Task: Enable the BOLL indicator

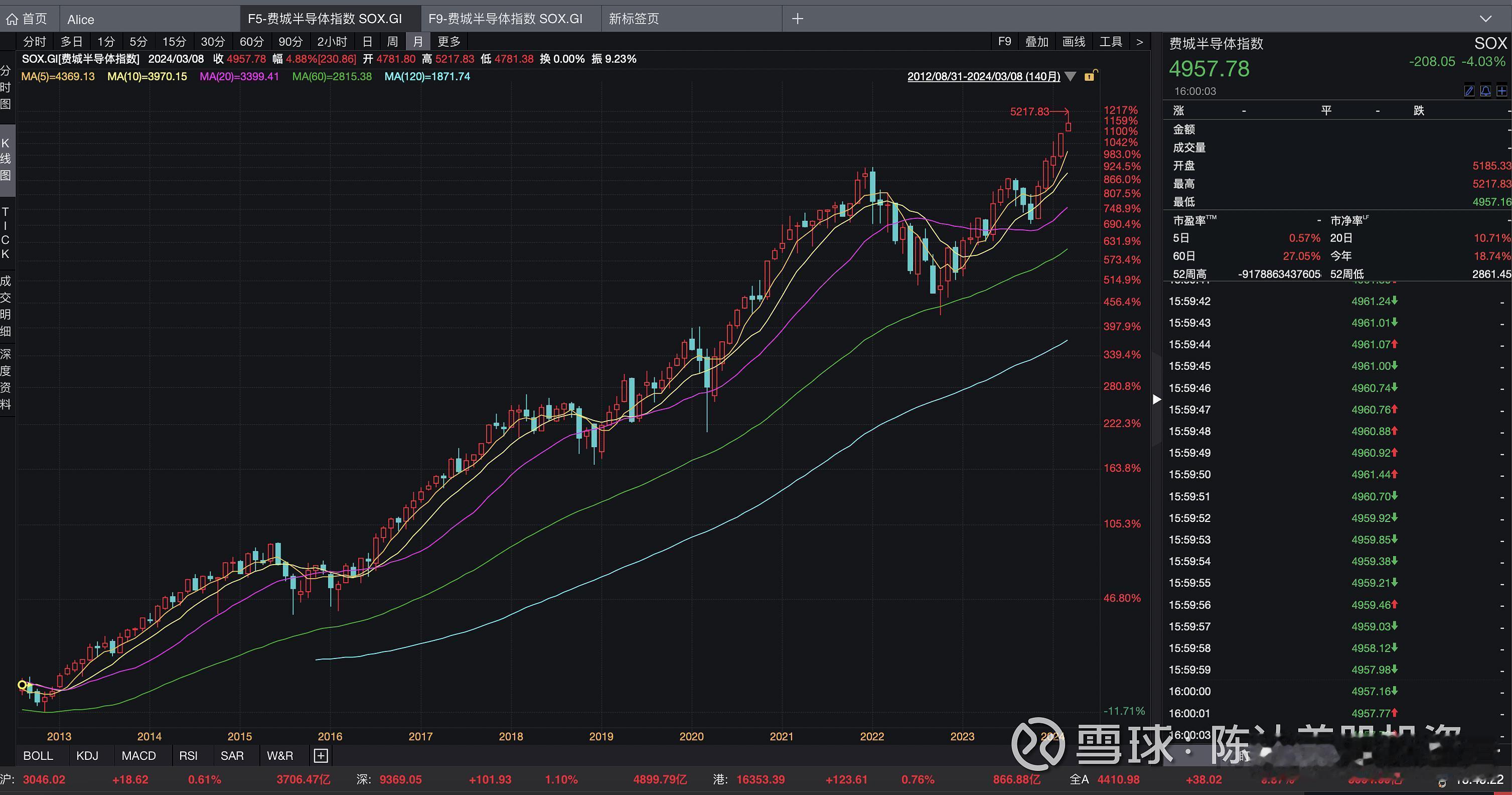Action: (x=38, y=756)
